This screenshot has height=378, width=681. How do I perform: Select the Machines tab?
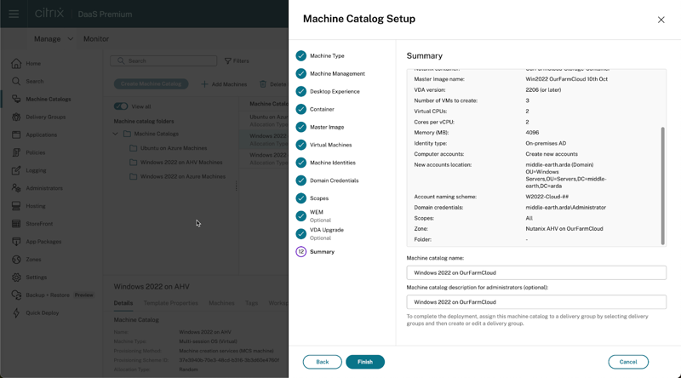[221, 303]
